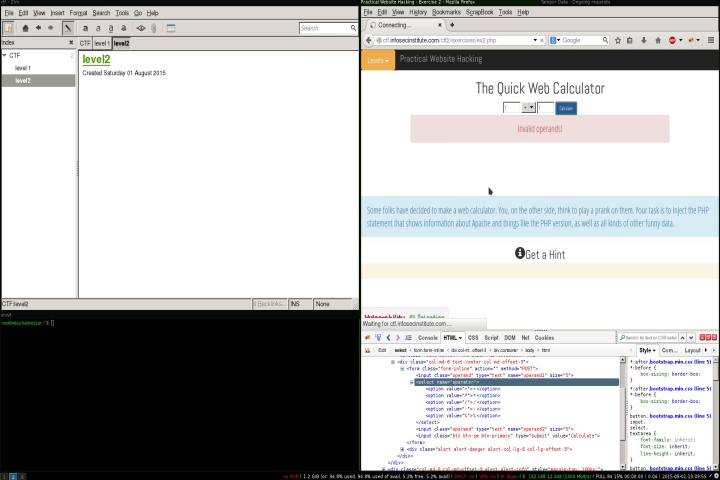Collapse the CTF tree node in Zim index
Image resolution: width=720 pixels, height=480 pixels.
pyautogui.click(x=5, y=55)
